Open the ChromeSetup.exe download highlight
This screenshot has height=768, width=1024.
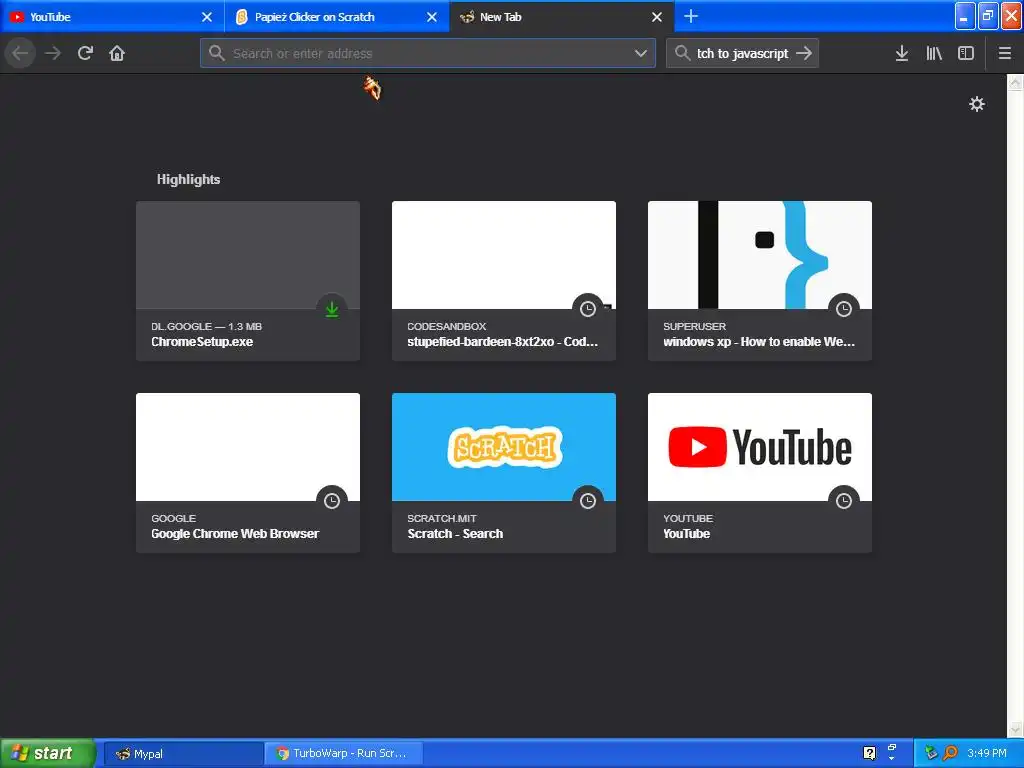click(x=248, y=281)
